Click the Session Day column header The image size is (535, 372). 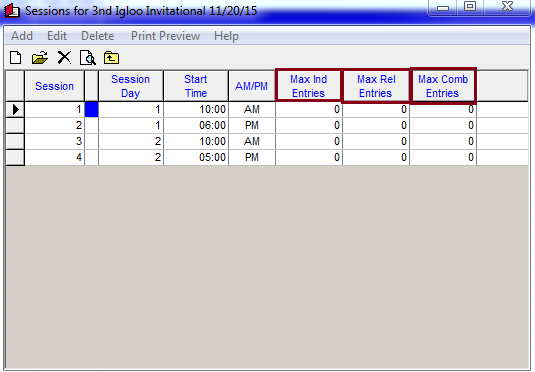tap(131, 86)
